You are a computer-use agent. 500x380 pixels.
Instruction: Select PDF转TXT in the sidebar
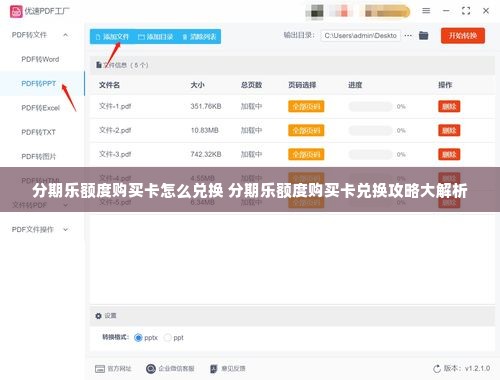point(38,132)
